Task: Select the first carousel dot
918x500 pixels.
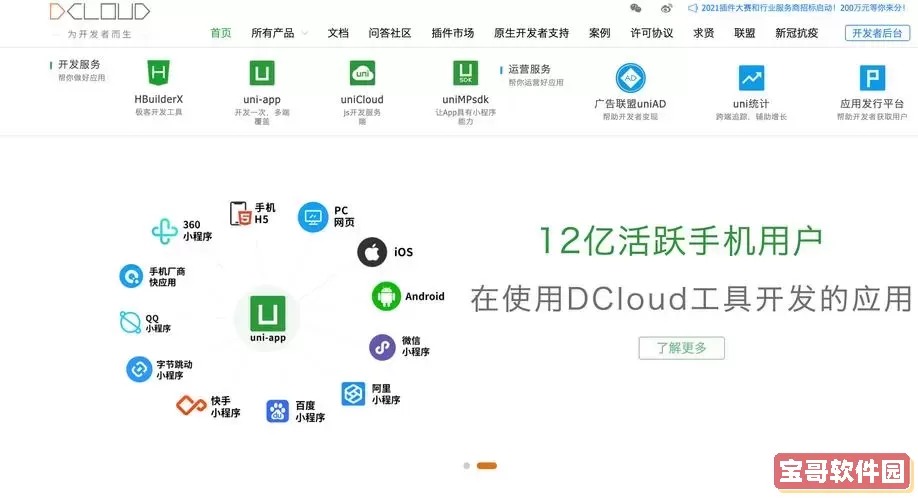Action: [467, 466]
